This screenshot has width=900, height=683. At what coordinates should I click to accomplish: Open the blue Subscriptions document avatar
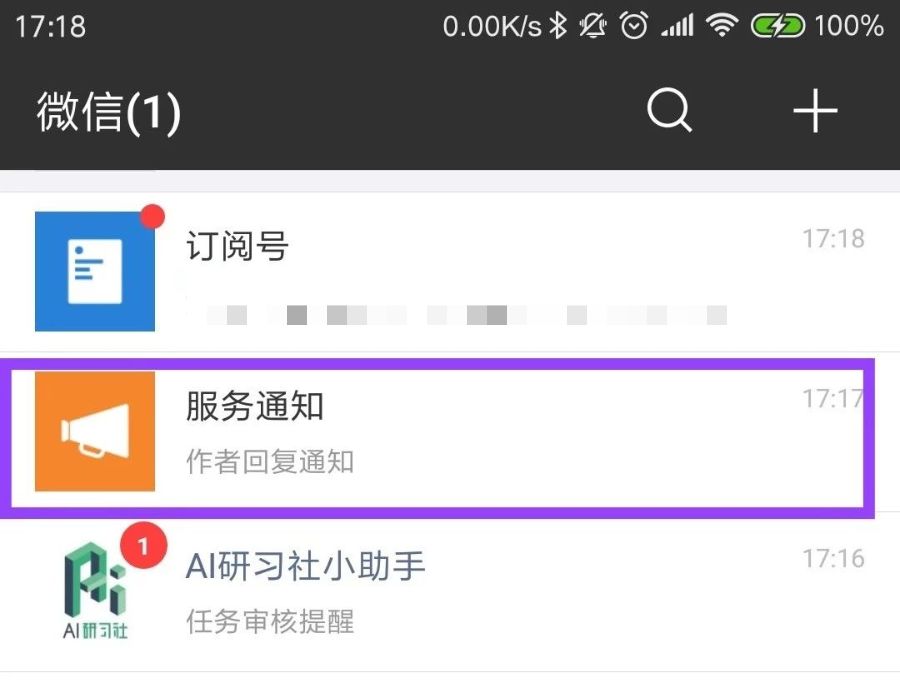pyautogui.click(x=95, y=271)
